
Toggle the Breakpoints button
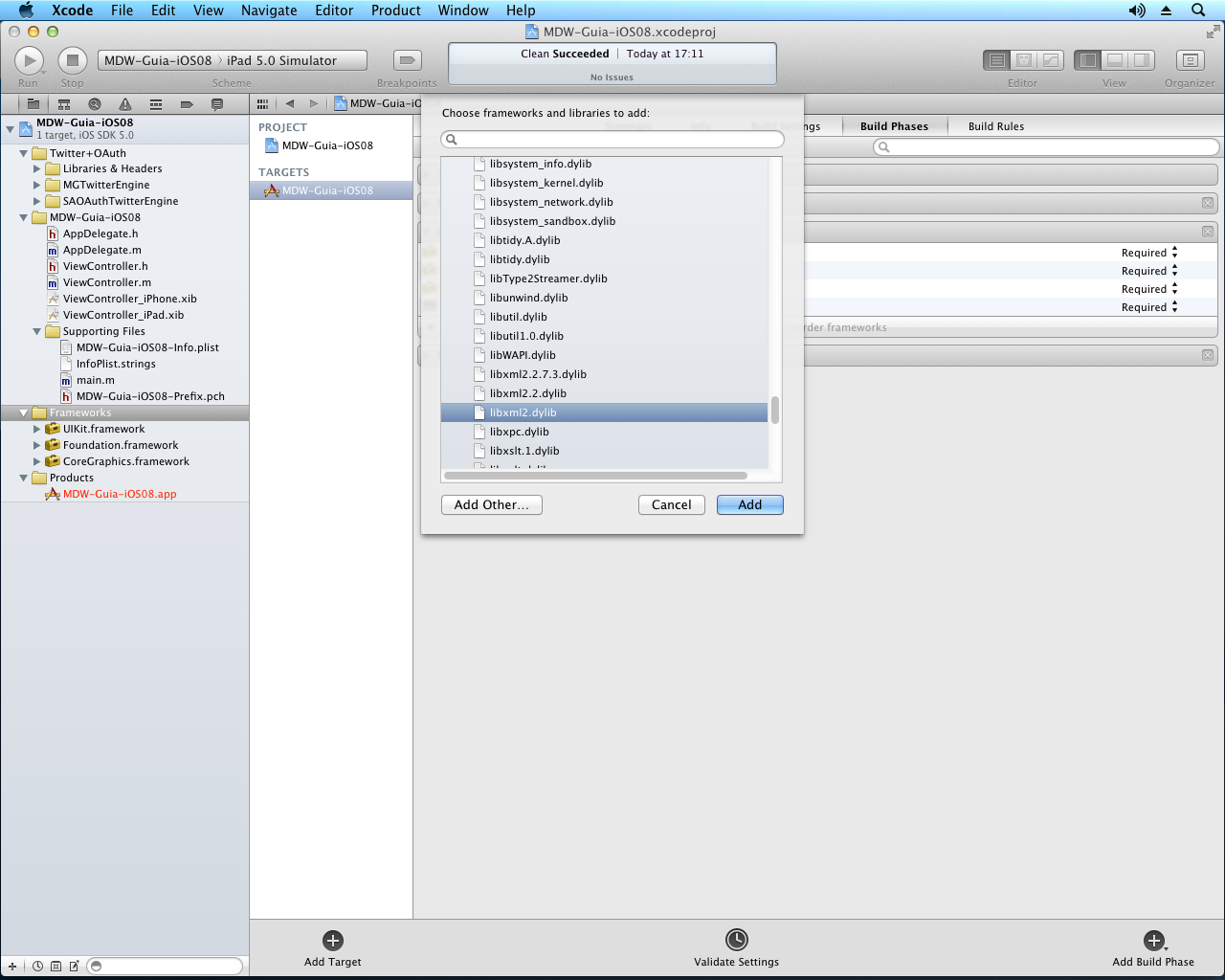pyautogui.click(x=408, y=60)
